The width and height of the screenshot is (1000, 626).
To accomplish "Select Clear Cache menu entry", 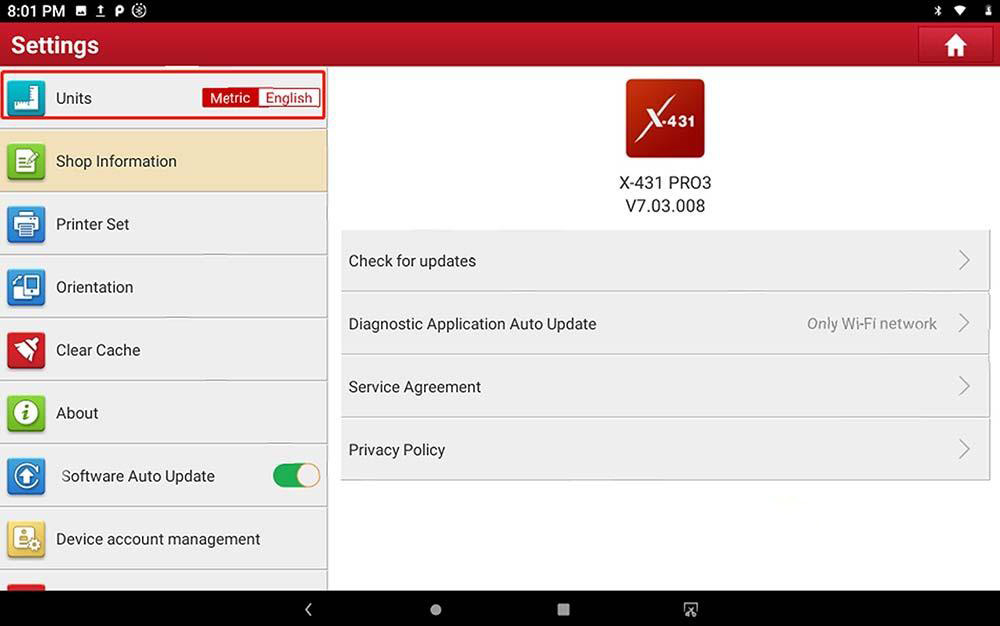I will (x=163, y=350).
